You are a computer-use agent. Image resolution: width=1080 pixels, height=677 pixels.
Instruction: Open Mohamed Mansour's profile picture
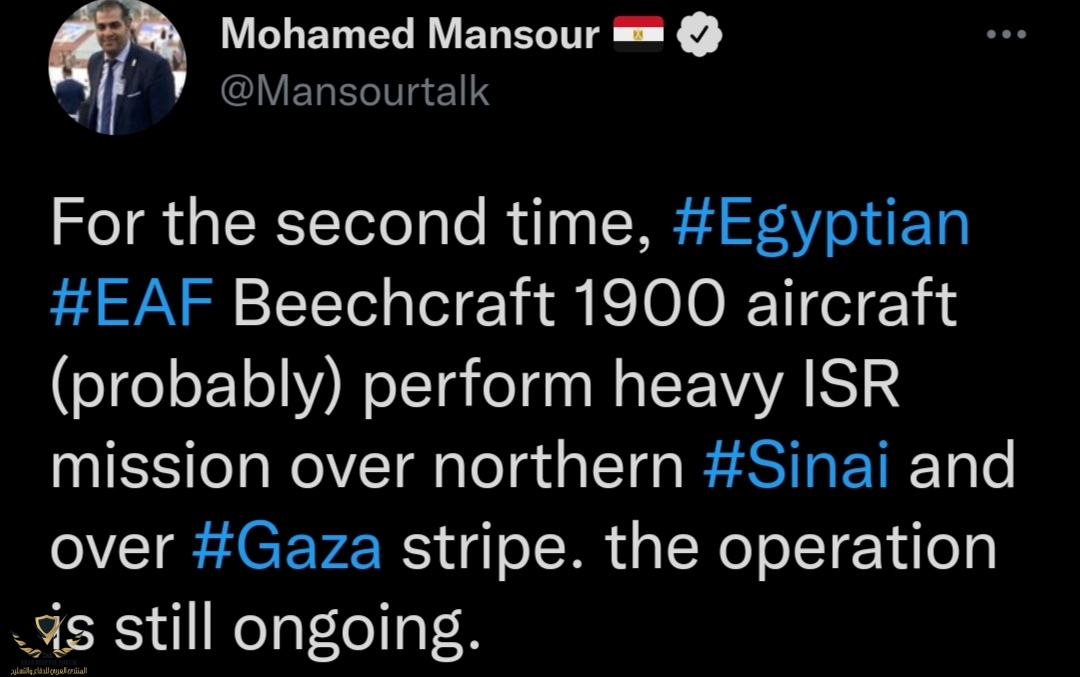(117, 67)
